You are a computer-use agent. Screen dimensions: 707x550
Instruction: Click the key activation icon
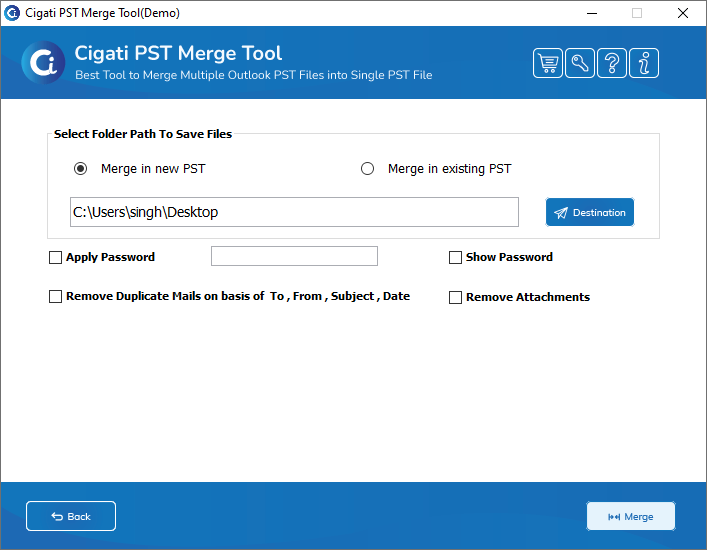click(x=580, y=63)
